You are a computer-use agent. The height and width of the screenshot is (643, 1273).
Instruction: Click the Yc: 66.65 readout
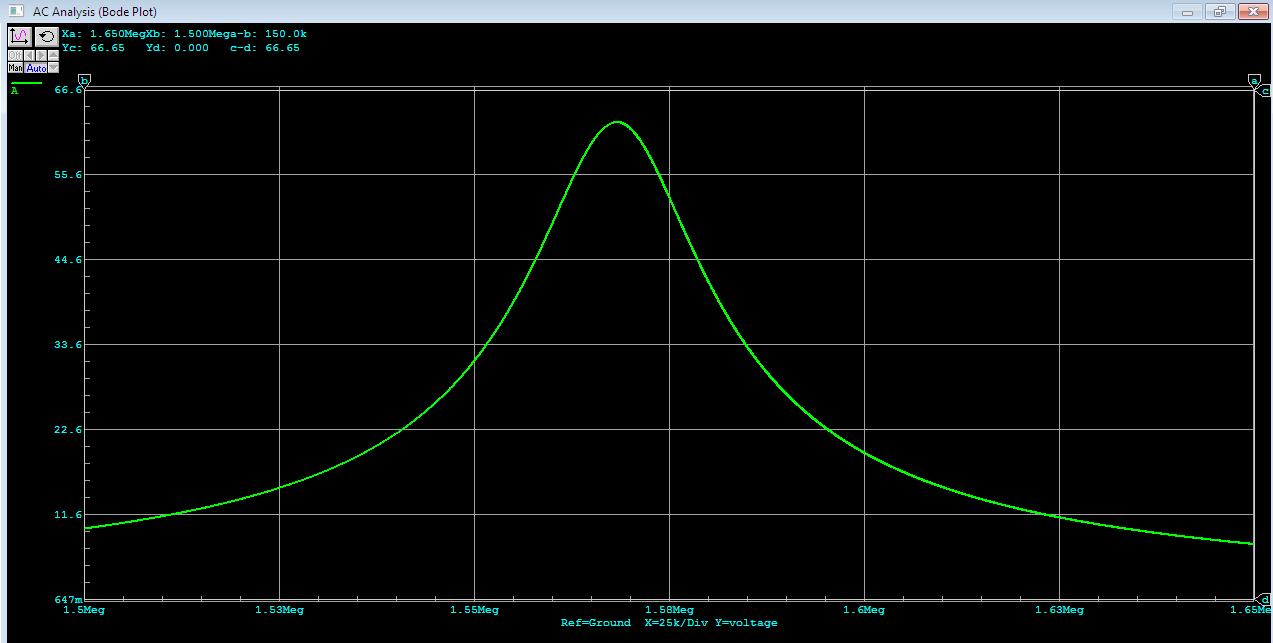pyautogui.click(x=93, y=48)
